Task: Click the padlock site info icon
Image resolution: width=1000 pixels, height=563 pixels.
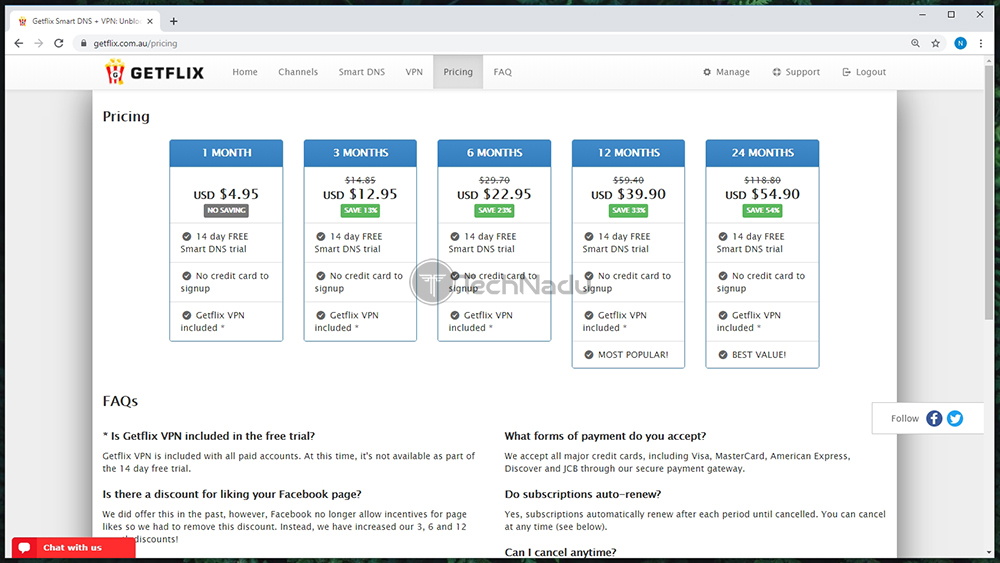Action: [83, 43]
